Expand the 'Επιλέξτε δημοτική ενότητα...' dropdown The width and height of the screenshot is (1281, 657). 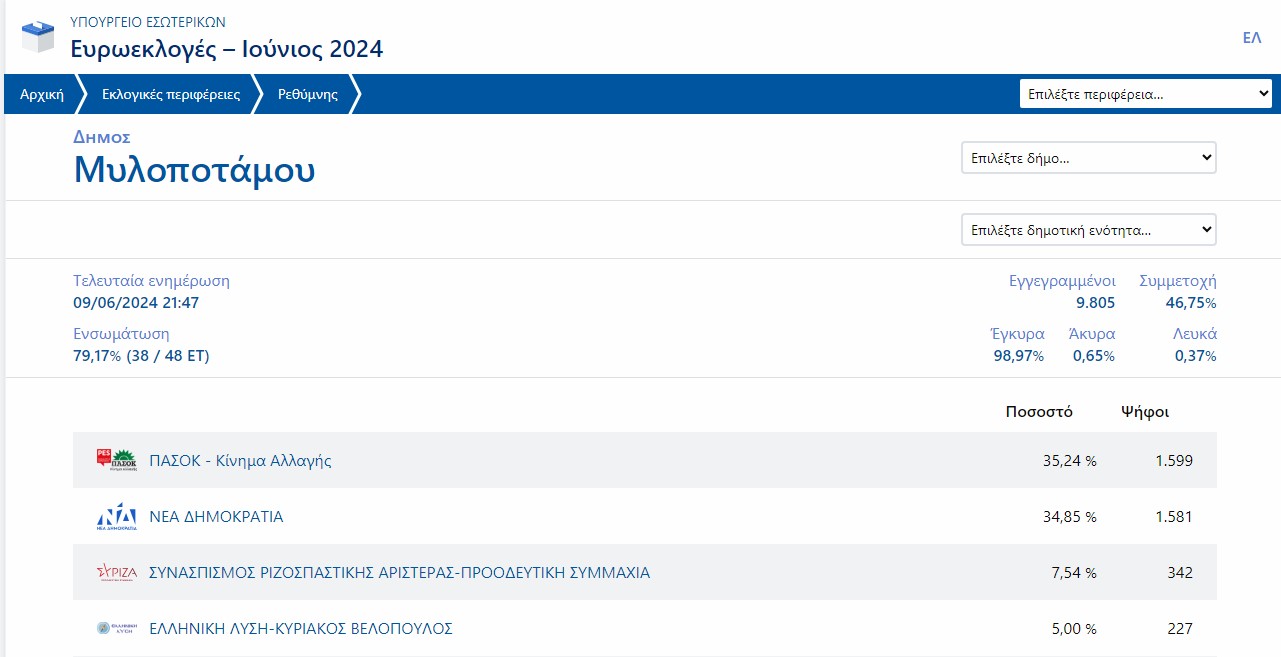coord(1088,230)
